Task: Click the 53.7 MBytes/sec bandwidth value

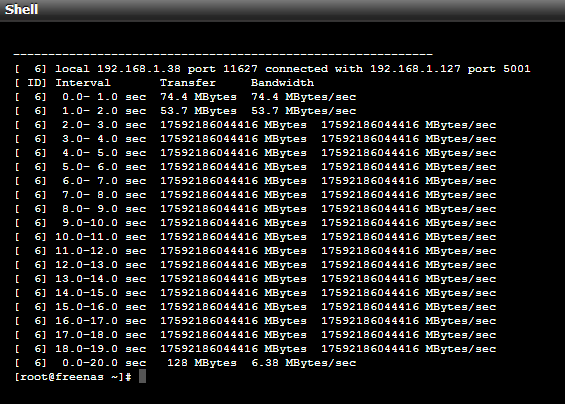Action: (304, 111)
